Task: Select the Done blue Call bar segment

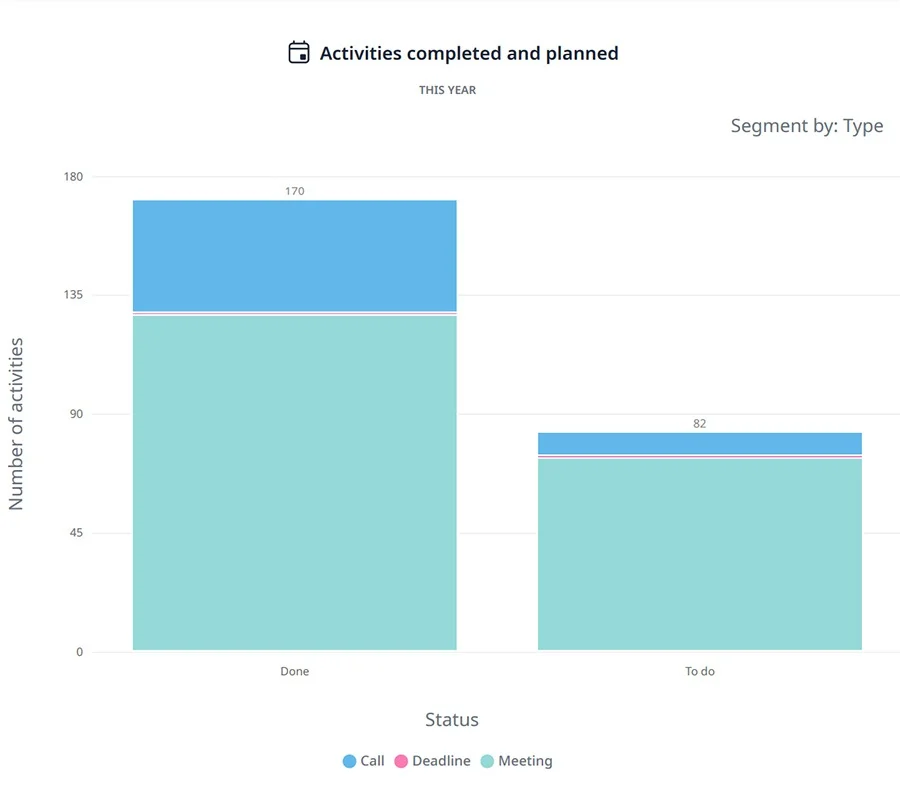Action: pos(294,256)
